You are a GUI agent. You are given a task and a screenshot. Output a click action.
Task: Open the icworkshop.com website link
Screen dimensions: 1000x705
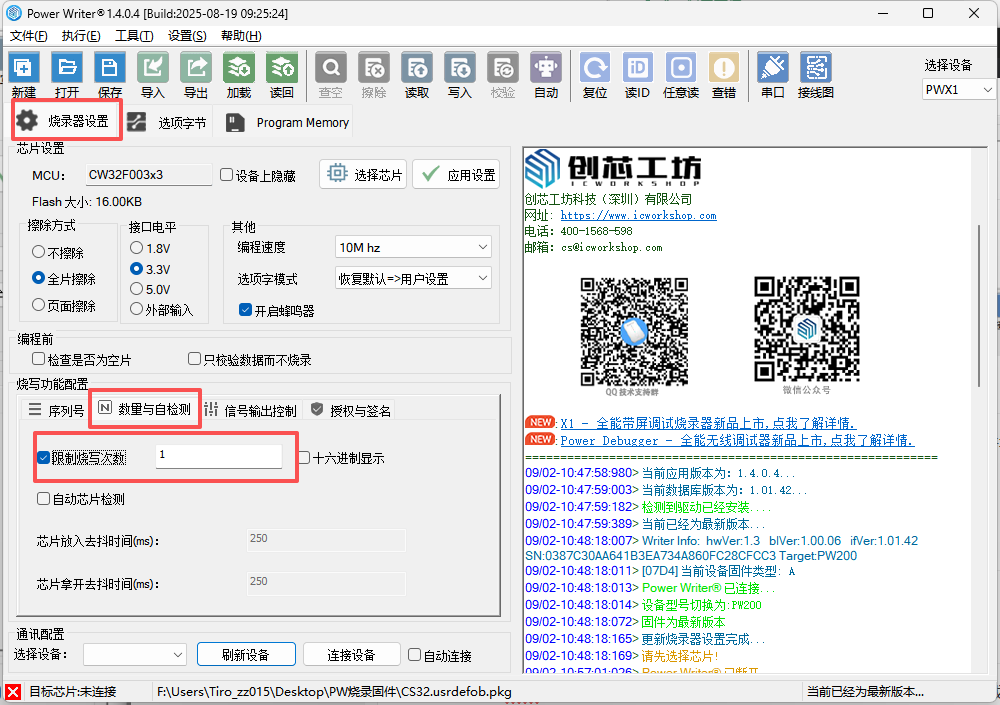[638, 216]
